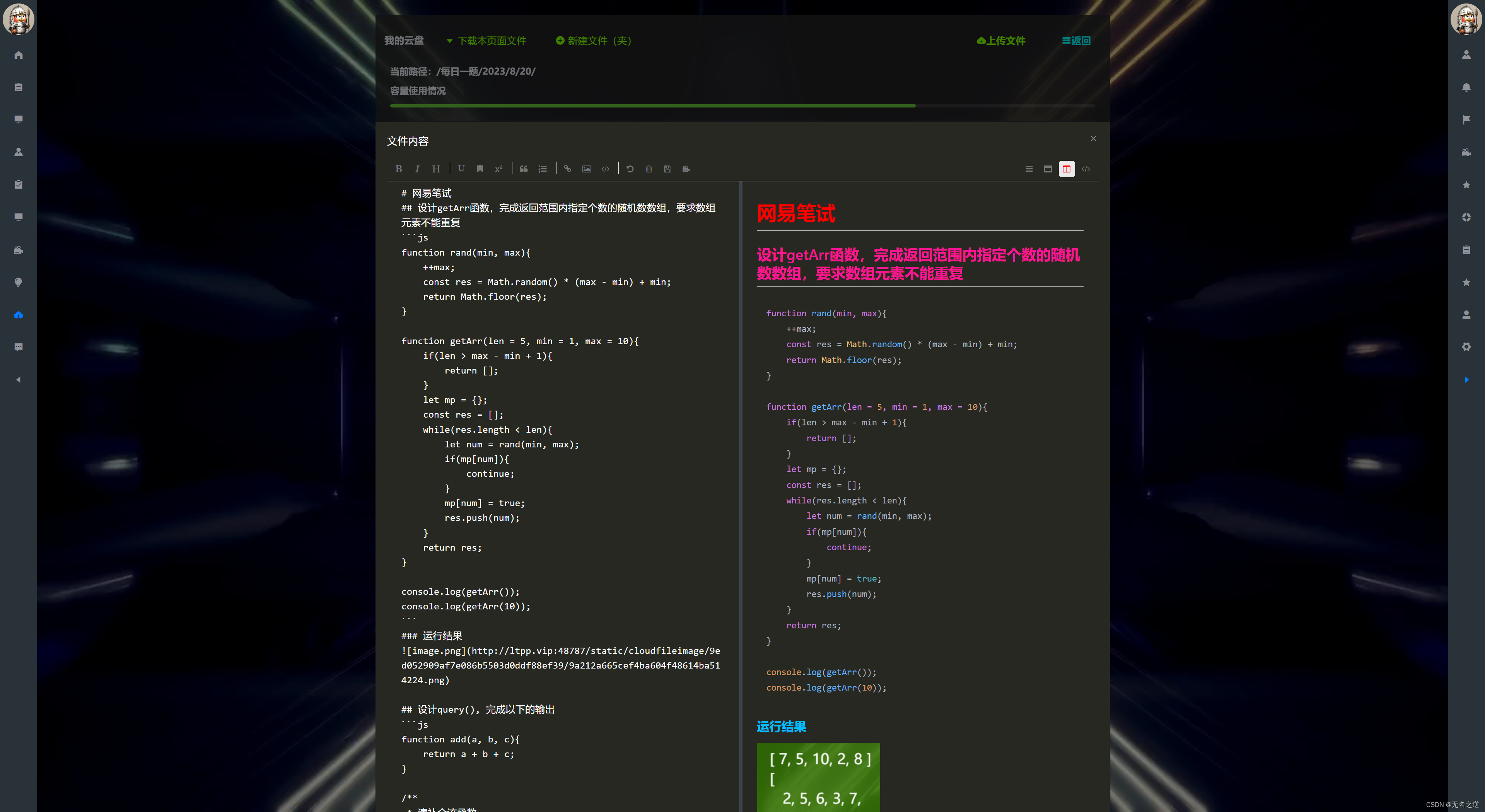Screen dimensions: 1485x812
Task: Insert an image with the picture icon
Action: pyautogui.click(x=586, y=169)
